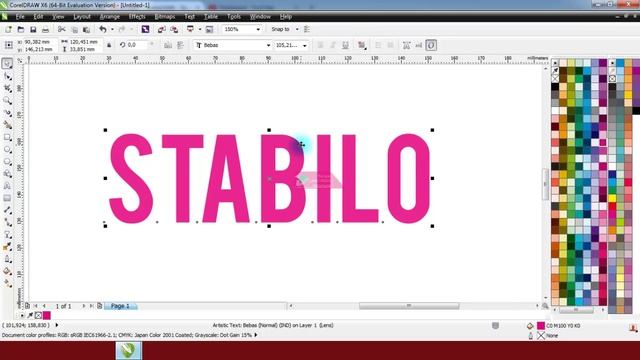Click the Search content icon
The width and height of the screenshot is (640, 360).
(145, 29)
